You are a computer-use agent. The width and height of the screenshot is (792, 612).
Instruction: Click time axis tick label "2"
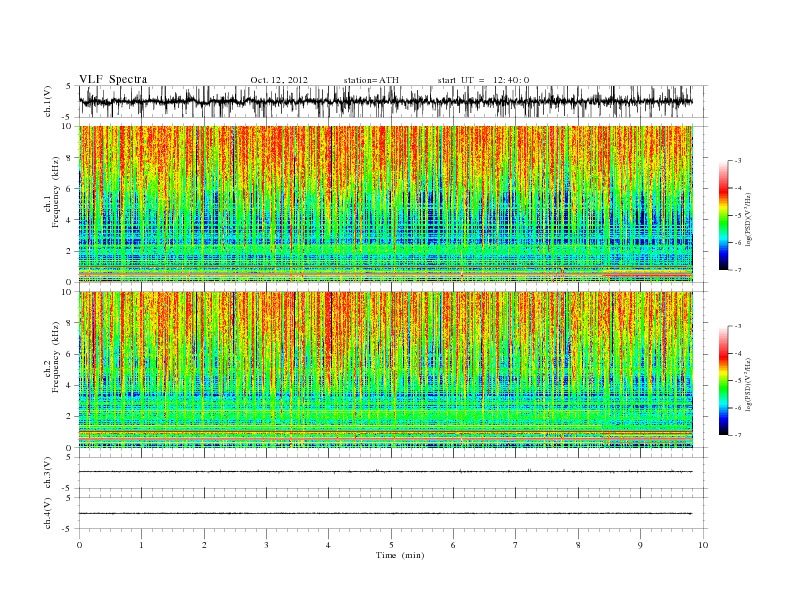[x=204, y=545]
